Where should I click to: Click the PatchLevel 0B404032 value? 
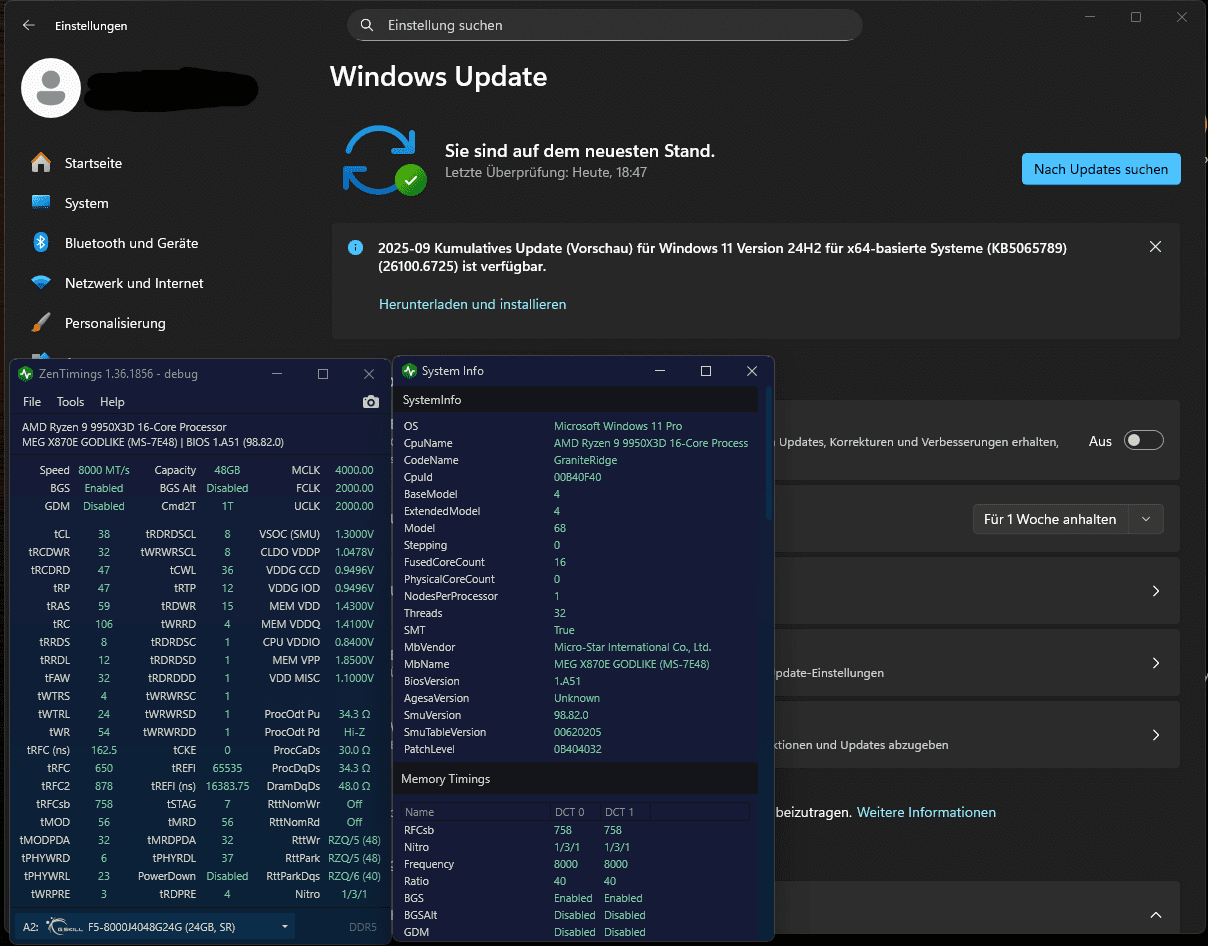pyautogui.click(x=578, y=749)
